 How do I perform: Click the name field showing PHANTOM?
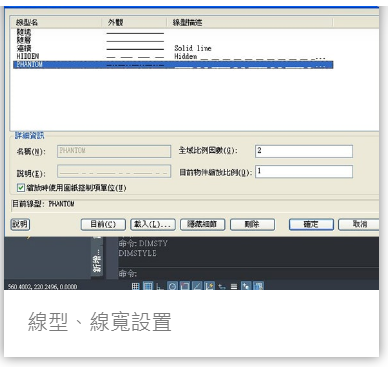pos(114,151)
